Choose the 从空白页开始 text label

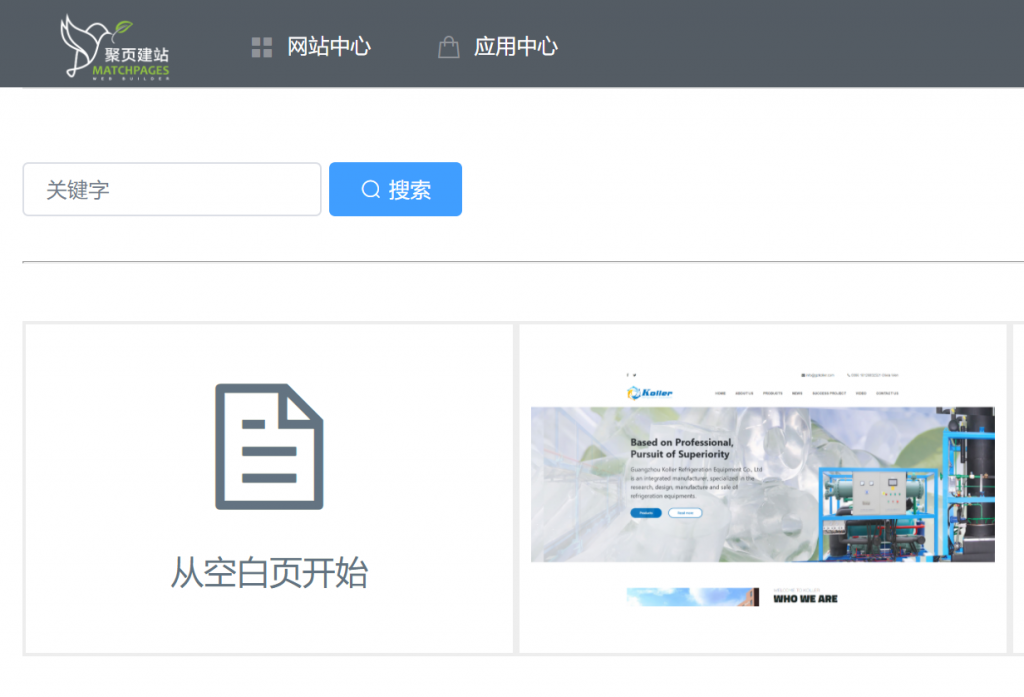coord(269,573)
